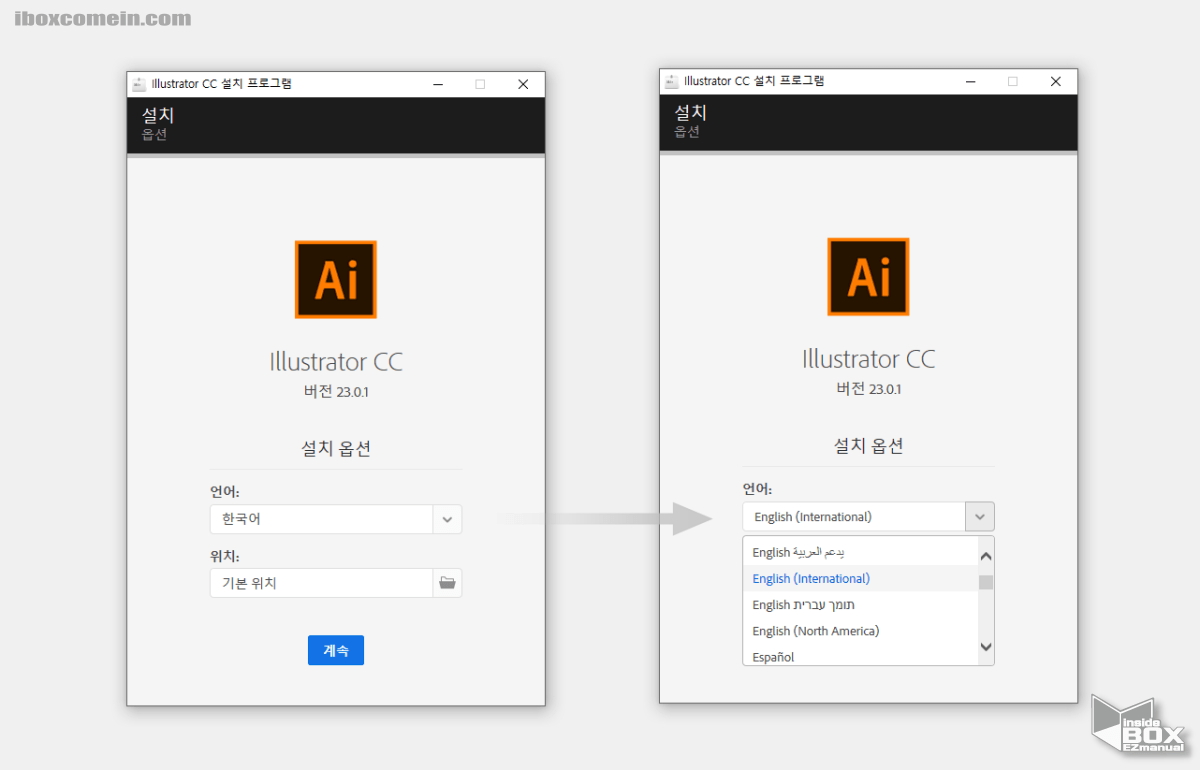Expand the 한국어 language dropdown arrow
Image resolution: width=1200 pixels, height=770 pixels.
447,519
